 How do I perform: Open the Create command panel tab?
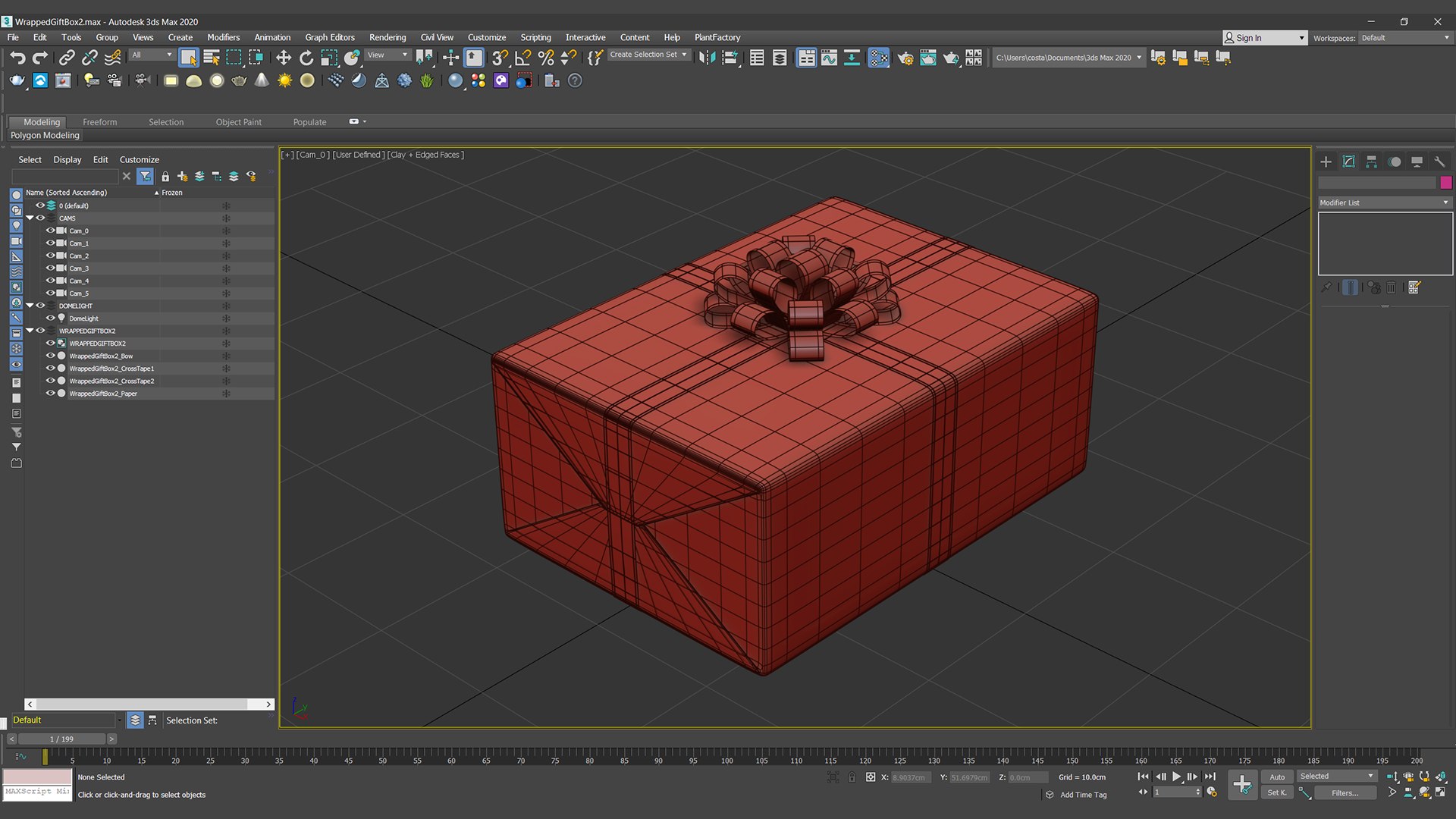1326,162
